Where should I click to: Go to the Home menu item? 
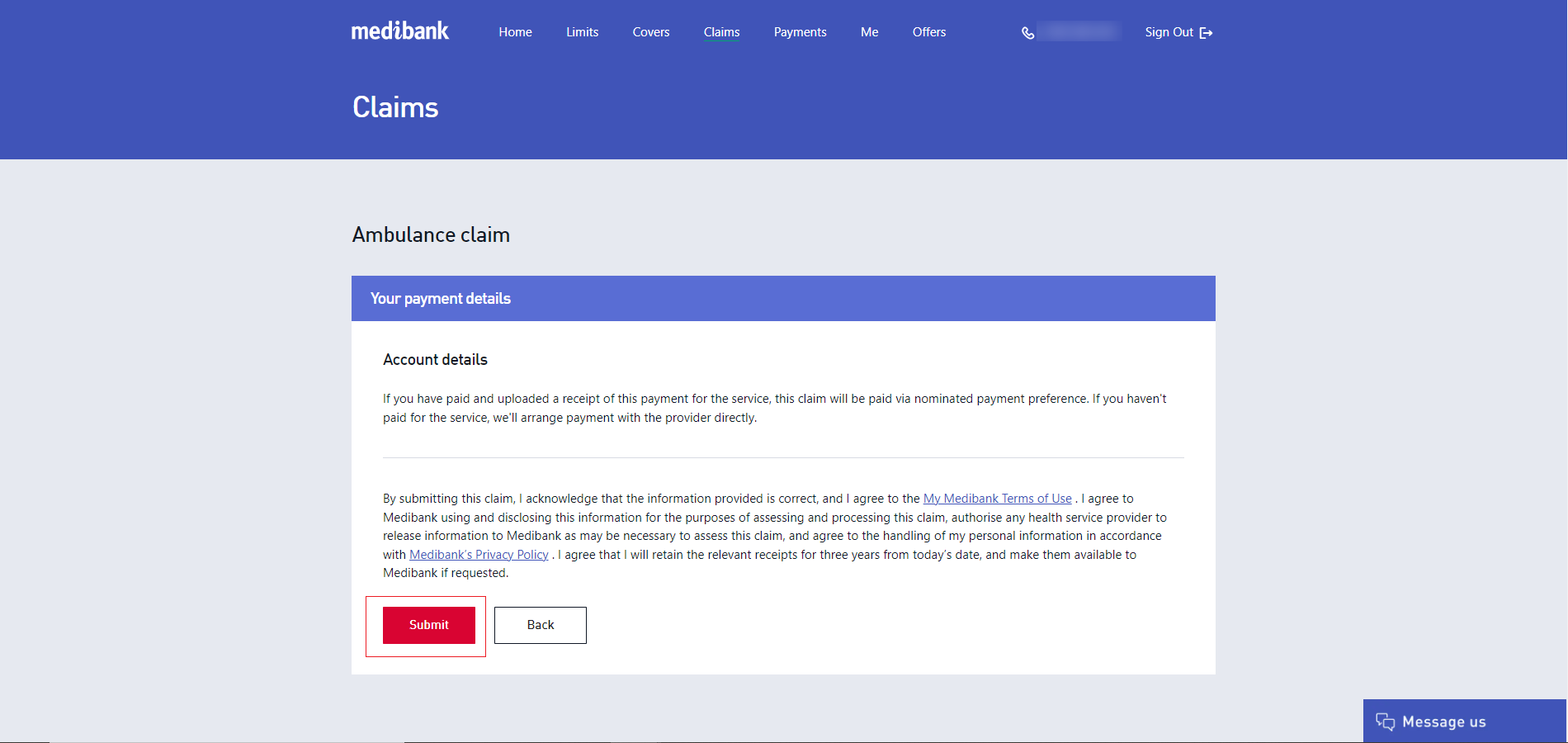click(515, 32)
